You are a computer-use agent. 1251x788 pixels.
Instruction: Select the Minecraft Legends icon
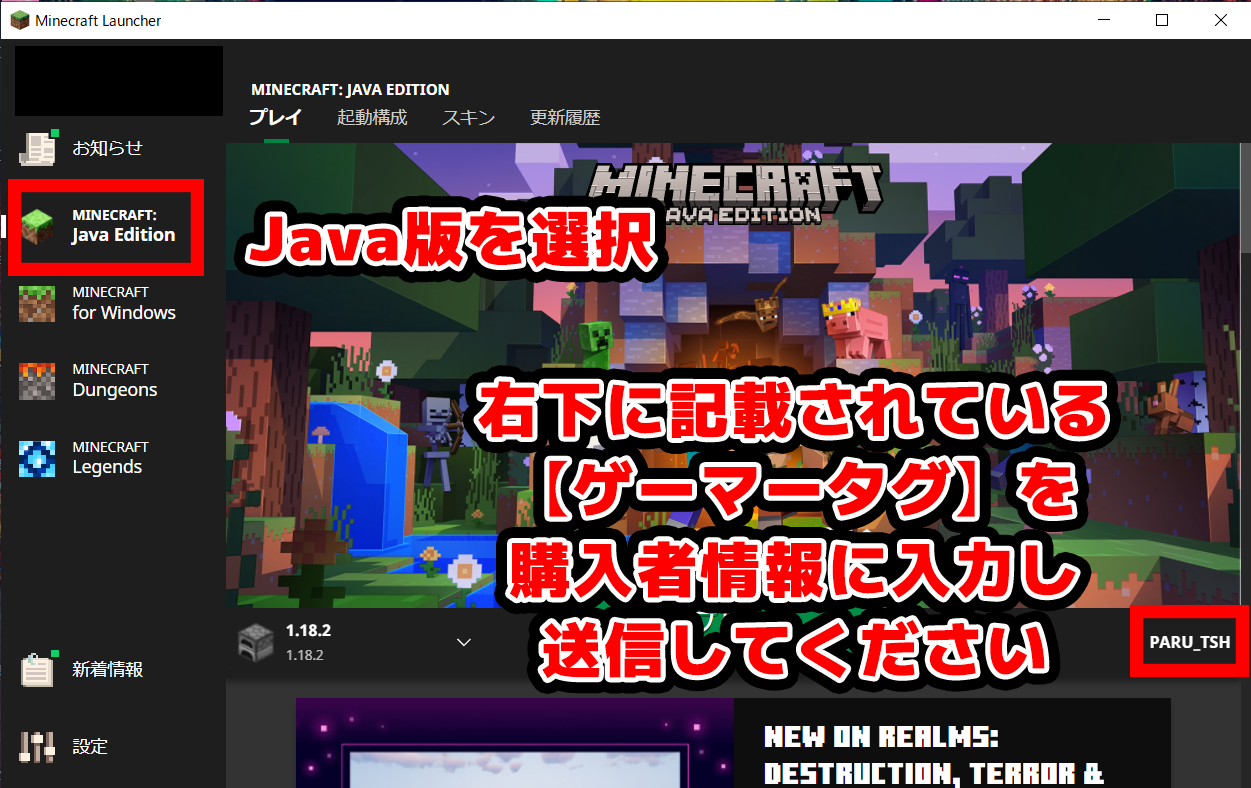click(x=38, y=458)
